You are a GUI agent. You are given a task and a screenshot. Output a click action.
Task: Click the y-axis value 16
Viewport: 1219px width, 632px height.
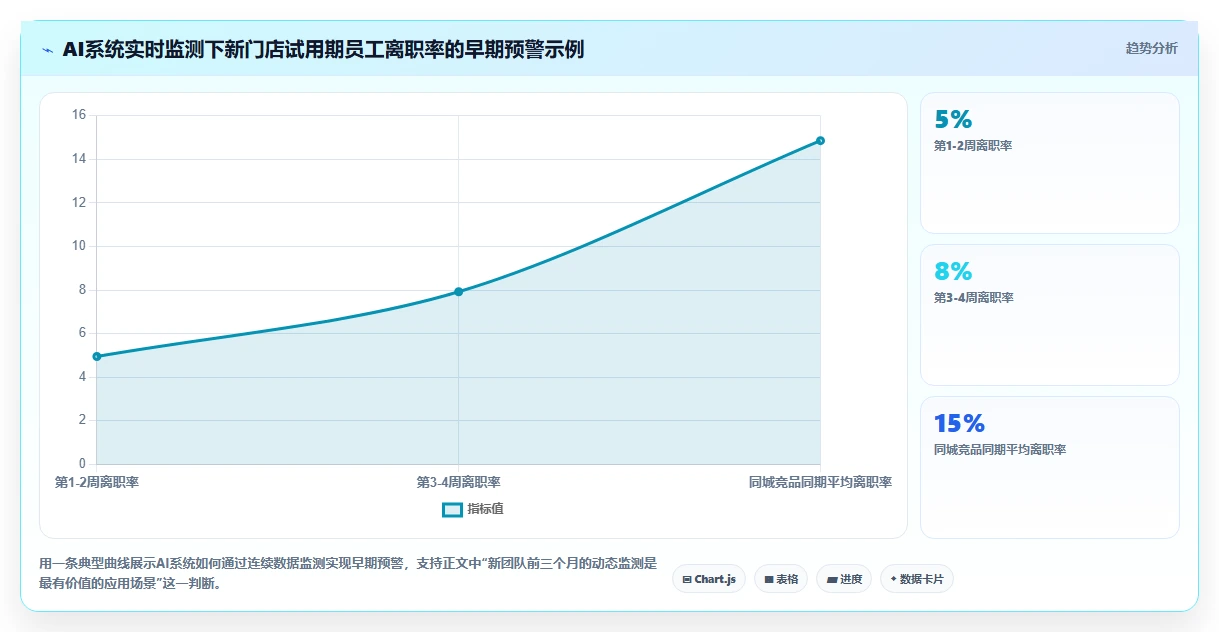click(x=79, y=115)
